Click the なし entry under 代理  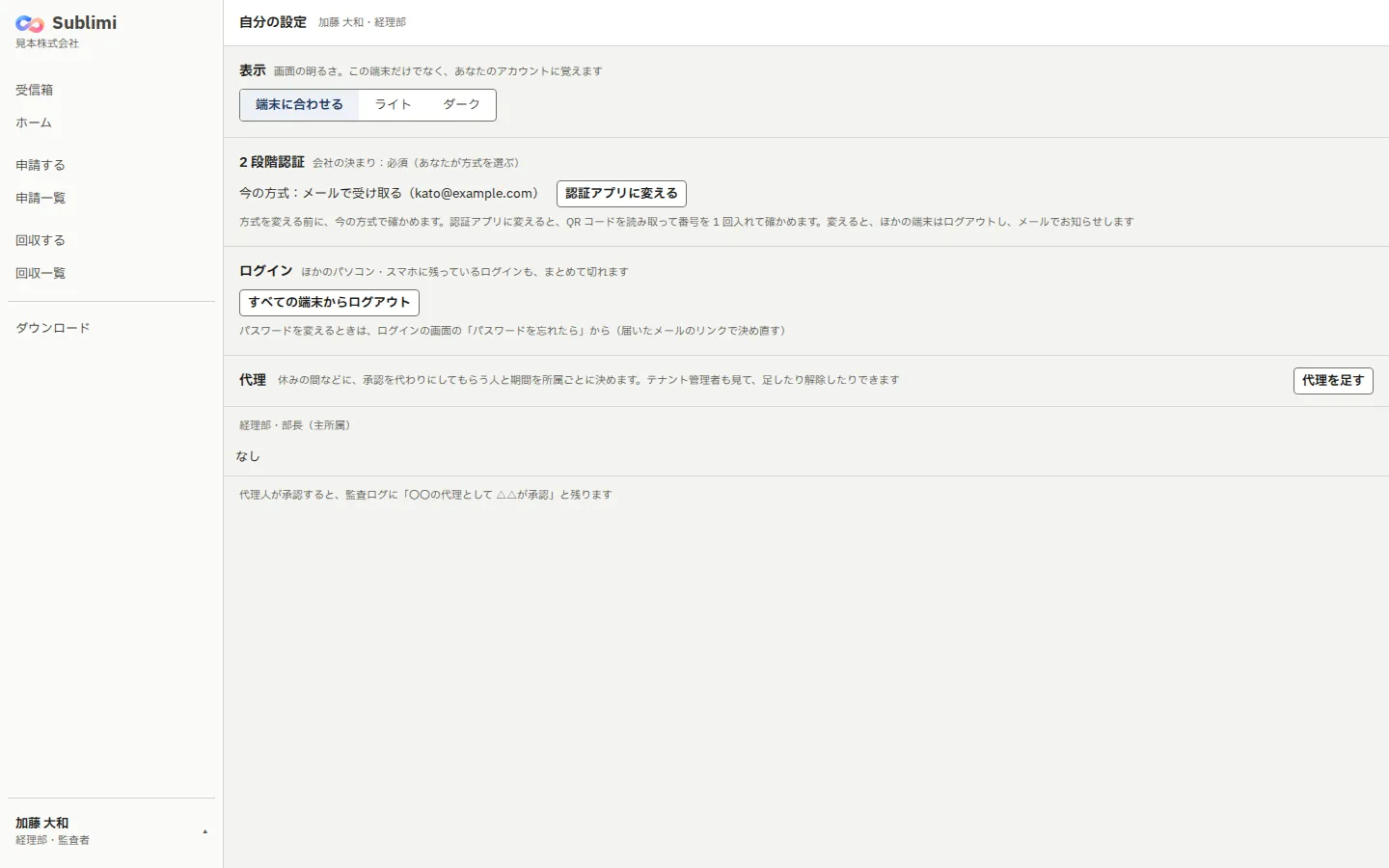pyautogui.click(x=248, y=456)
